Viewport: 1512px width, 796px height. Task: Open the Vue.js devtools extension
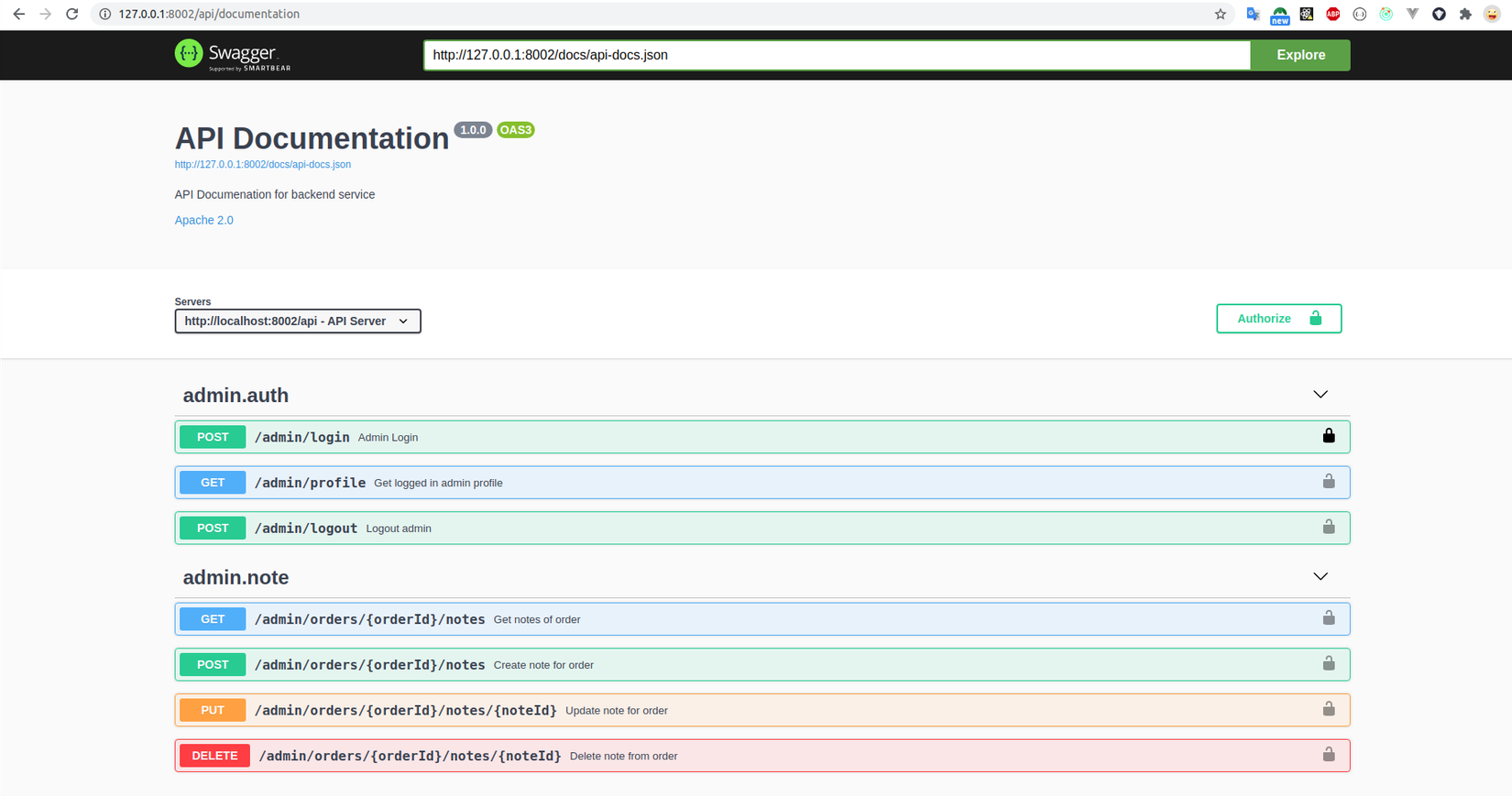pos(1413,14)
